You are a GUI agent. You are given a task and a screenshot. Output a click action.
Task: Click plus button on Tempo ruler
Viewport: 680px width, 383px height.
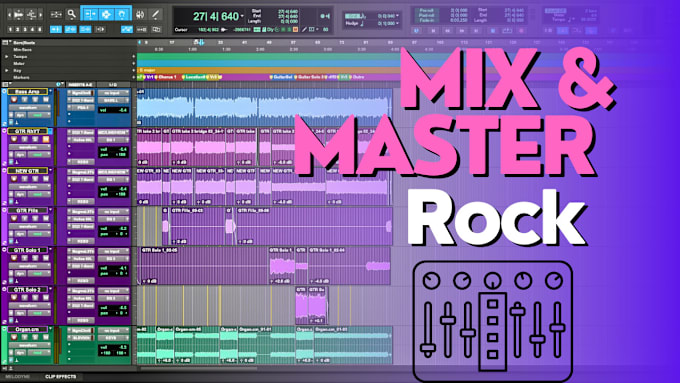pyautogui.click(x=134, y=56)
